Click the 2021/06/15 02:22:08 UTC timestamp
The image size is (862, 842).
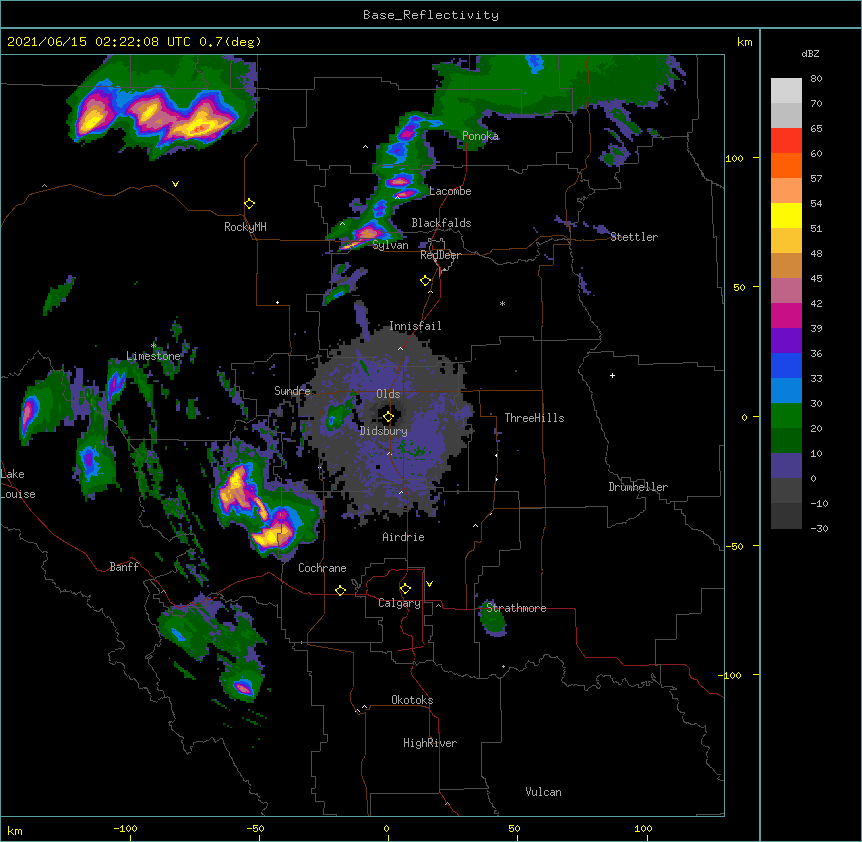click(x=98, y=42)
